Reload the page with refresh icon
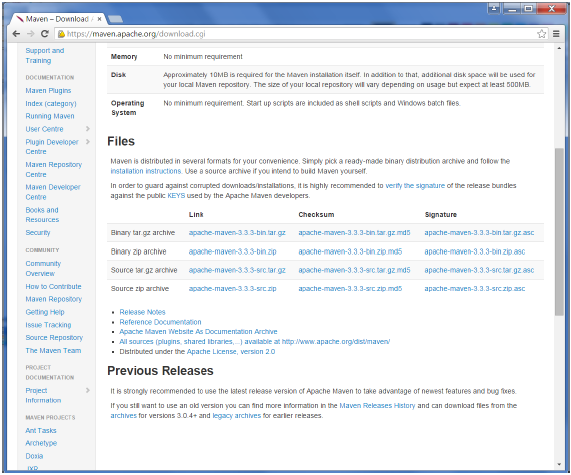 [x=45, y=34]
